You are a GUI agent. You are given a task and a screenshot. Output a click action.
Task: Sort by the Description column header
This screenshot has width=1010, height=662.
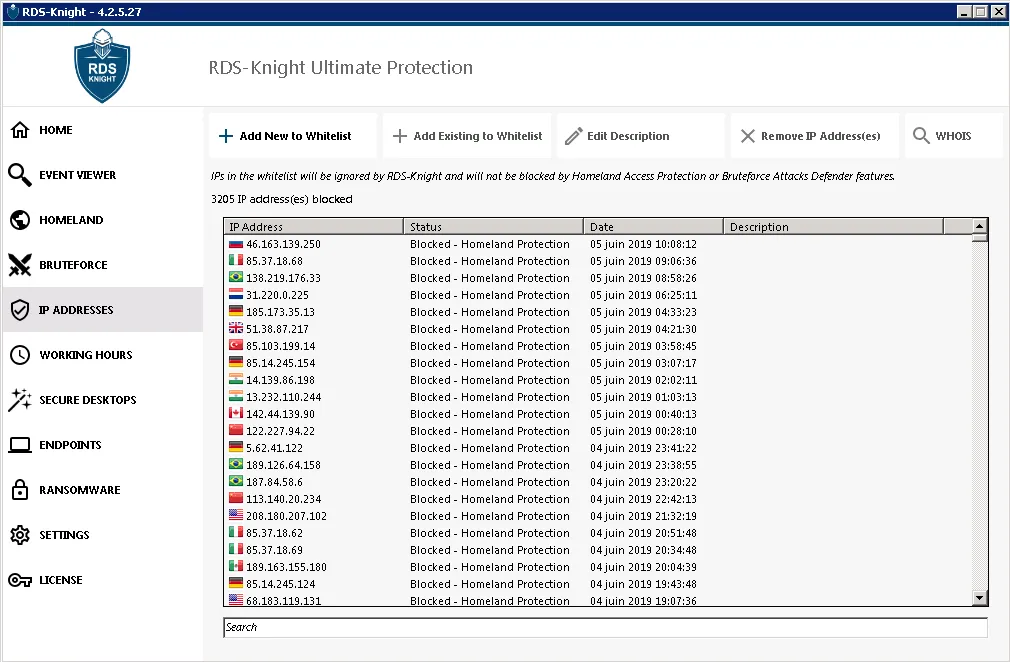pyautogui.click(x=834, y=227)
